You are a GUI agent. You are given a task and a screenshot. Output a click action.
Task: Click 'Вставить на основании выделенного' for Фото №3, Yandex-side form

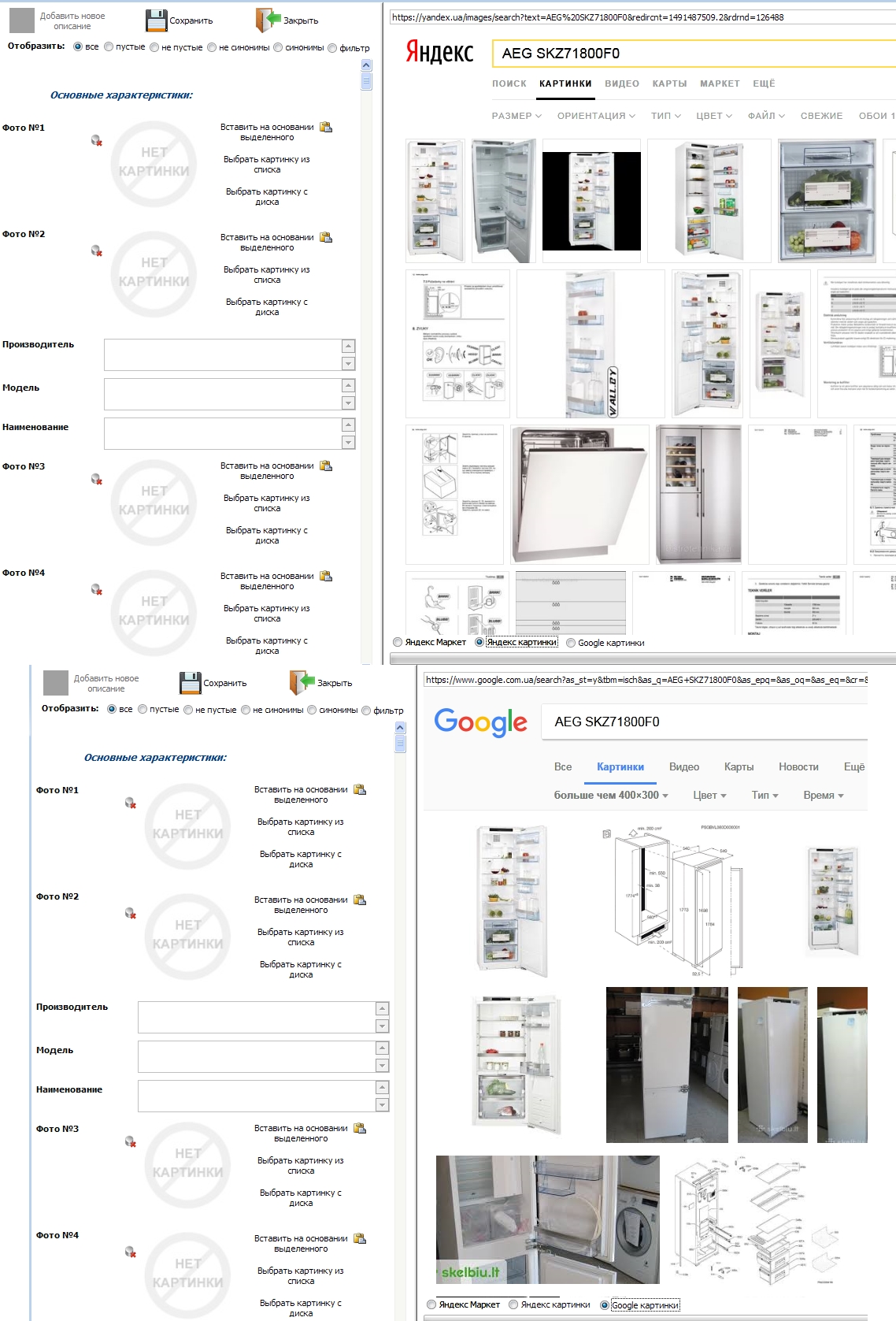pos(267,471)
